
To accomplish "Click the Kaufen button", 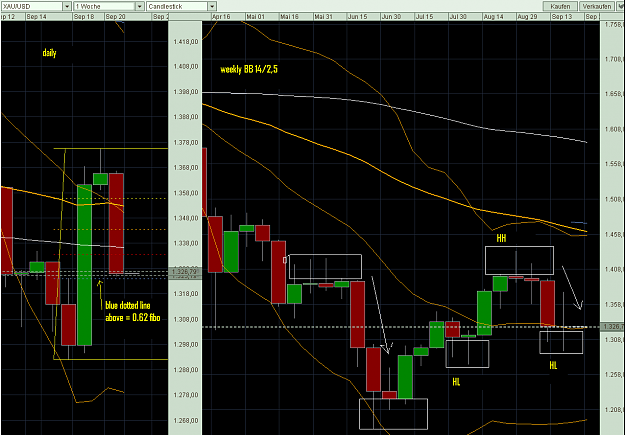I will click(x=560, y=6).
